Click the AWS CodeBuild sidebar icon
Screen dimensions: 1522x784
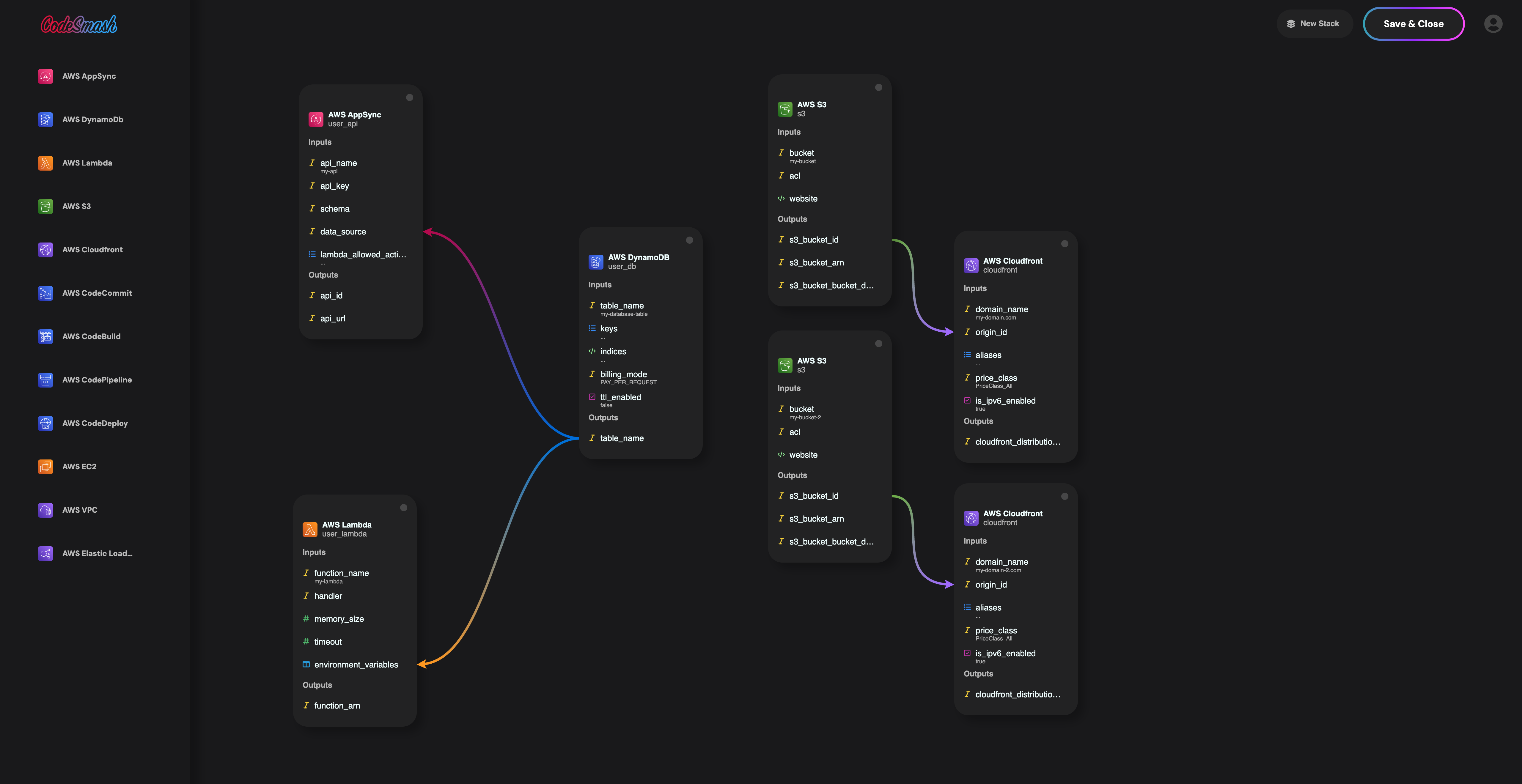[45, 336]
